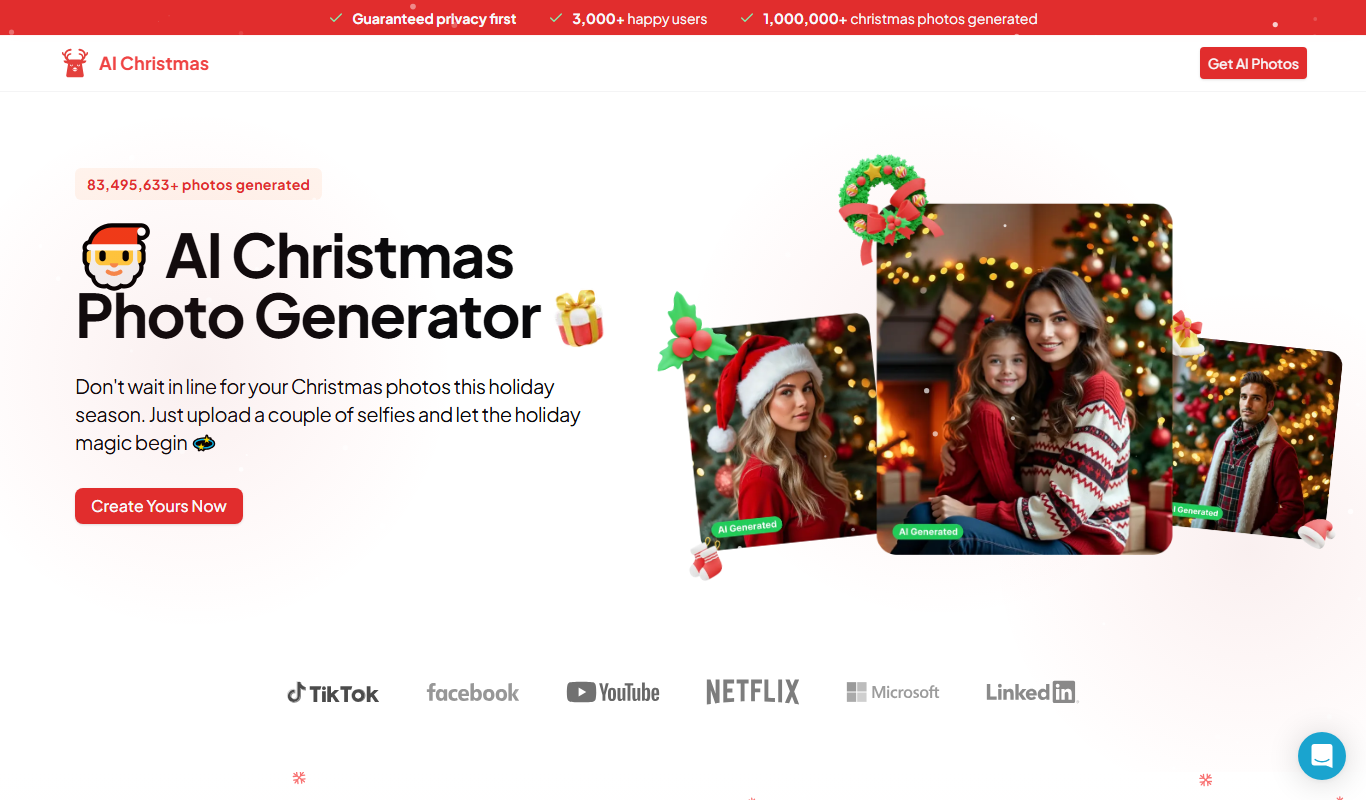
Task: Open the woman in Santa hat photo
Action: pyautogui.click(x=781, y=431)
